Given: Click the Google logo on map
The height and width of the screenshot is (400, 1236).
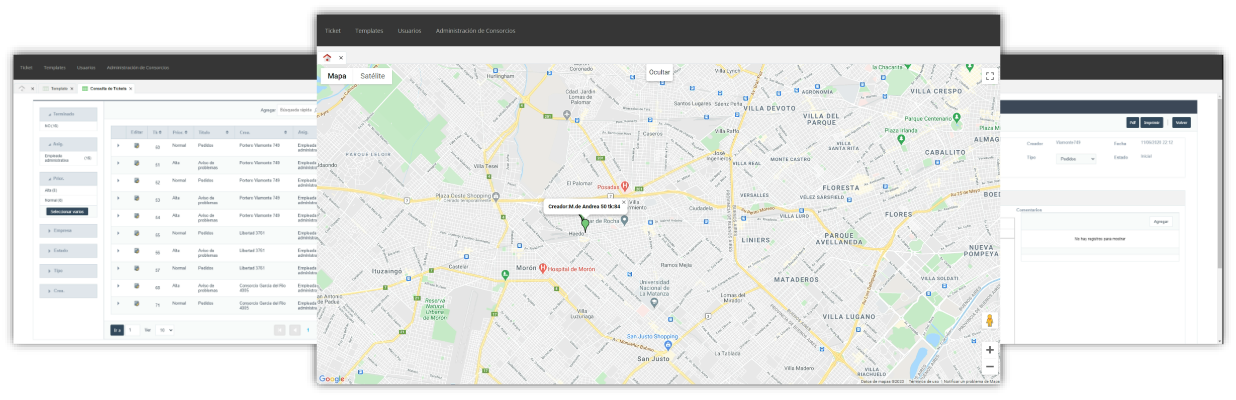Looking at the screenshot, I should 332,378.
